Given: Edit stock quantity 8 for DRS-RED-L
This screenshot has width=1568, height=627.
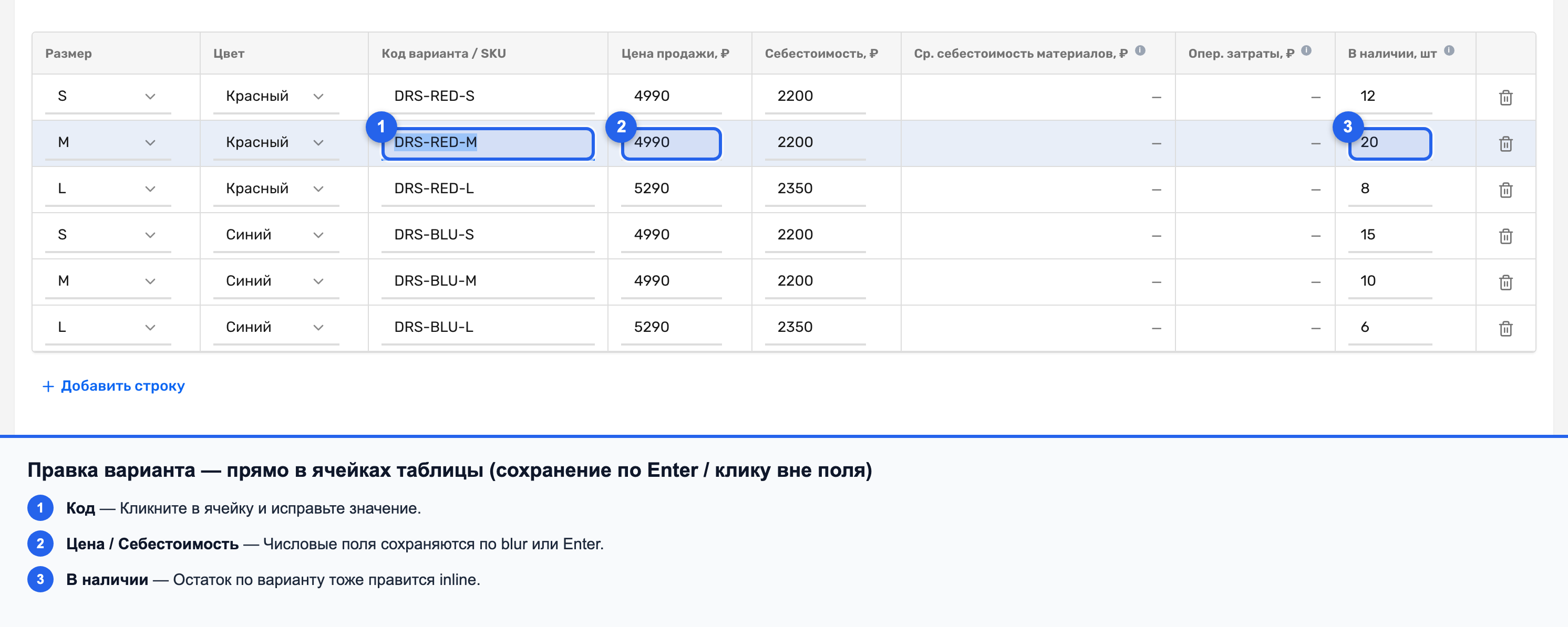Looking at the screenshot, I should coord(1390,189).
